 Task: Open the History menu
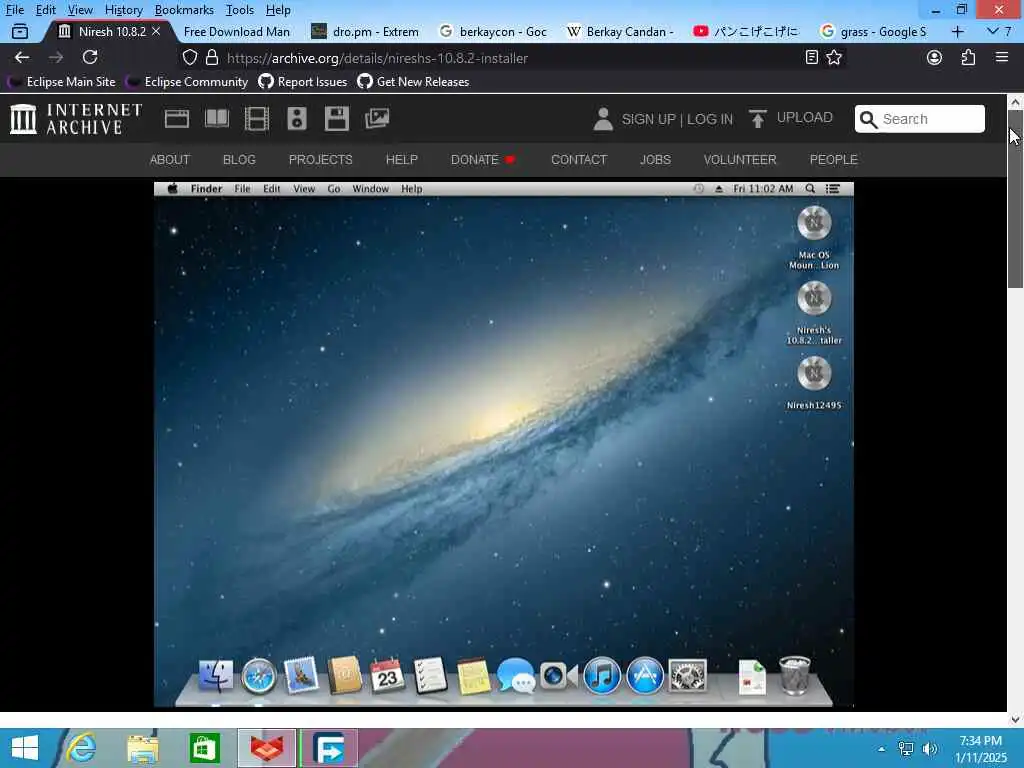(123, 10)
